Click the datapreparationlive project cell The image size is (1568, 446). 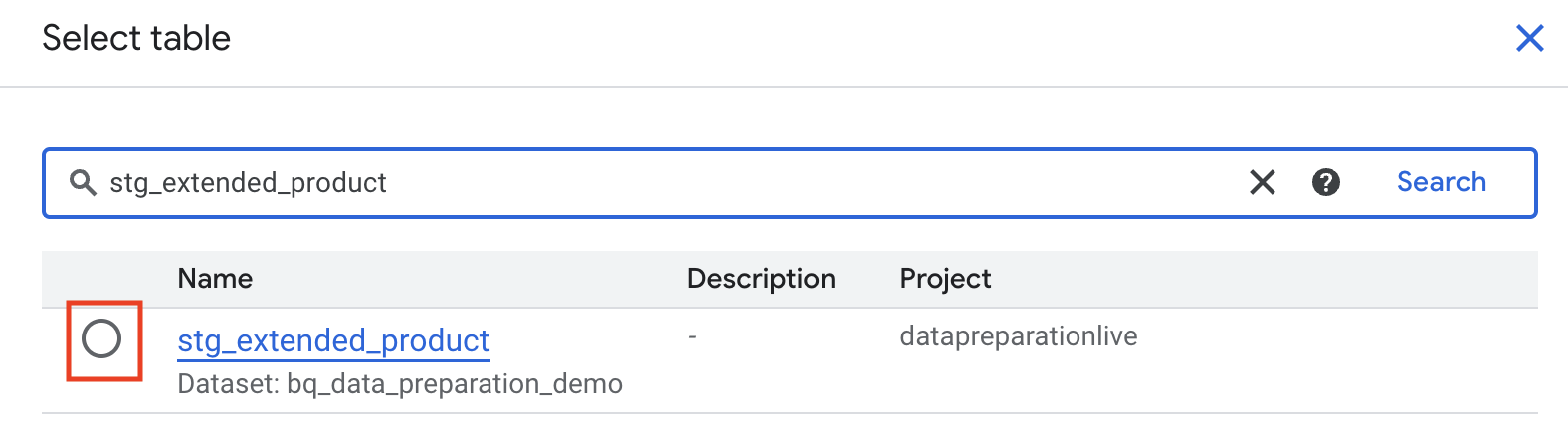pos(1018,336)
